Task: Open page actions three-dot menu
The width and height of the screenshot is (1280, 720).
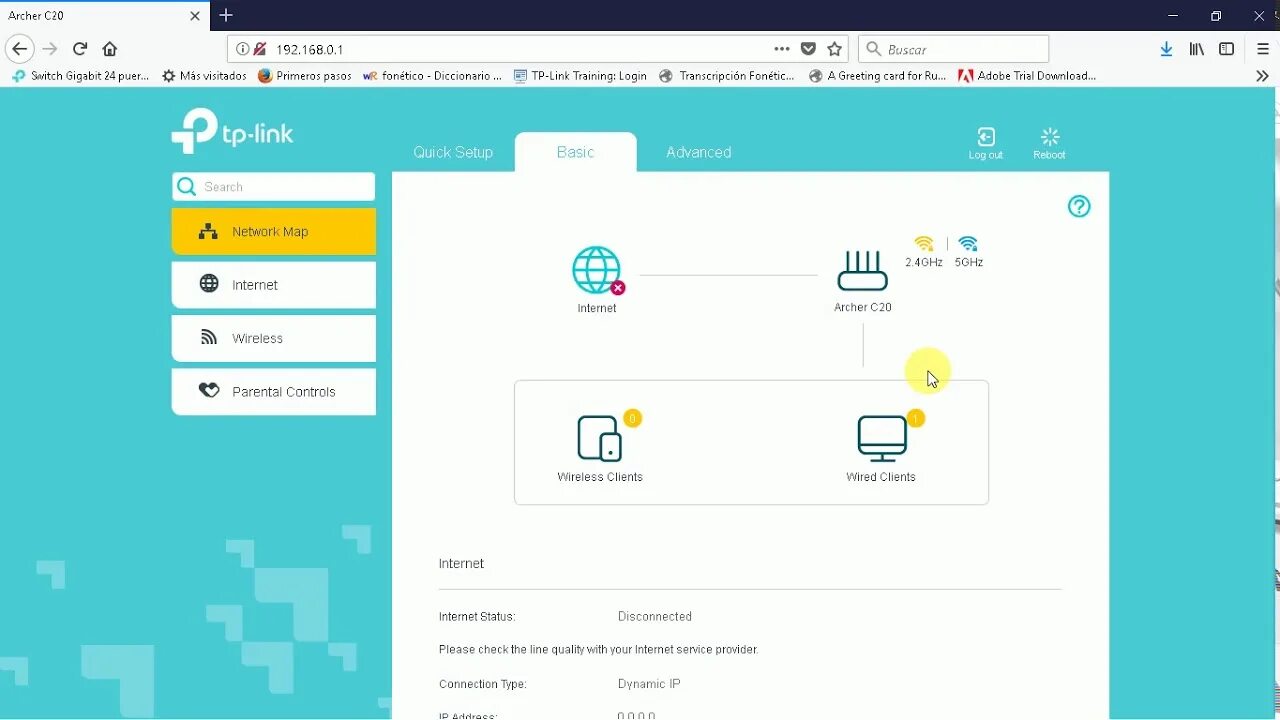Action: pyautogui.click(x=782, y=49)
